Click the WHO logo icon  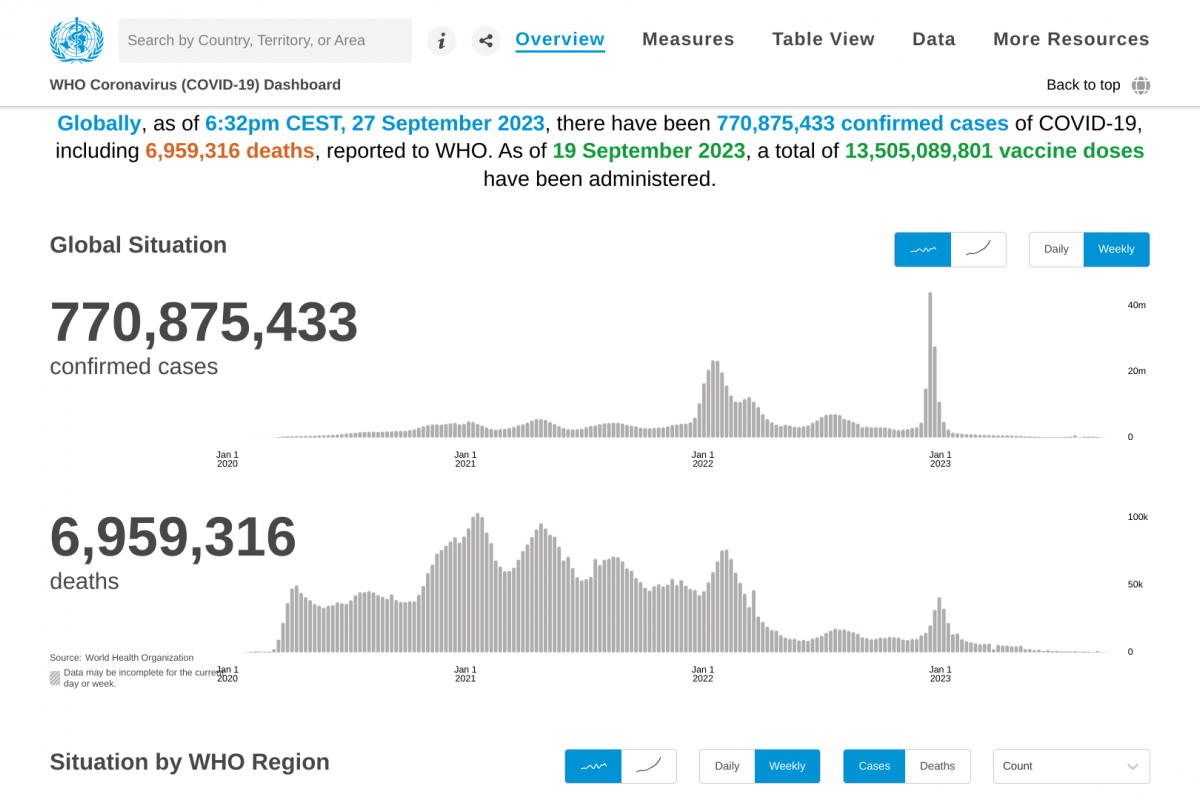76,40
